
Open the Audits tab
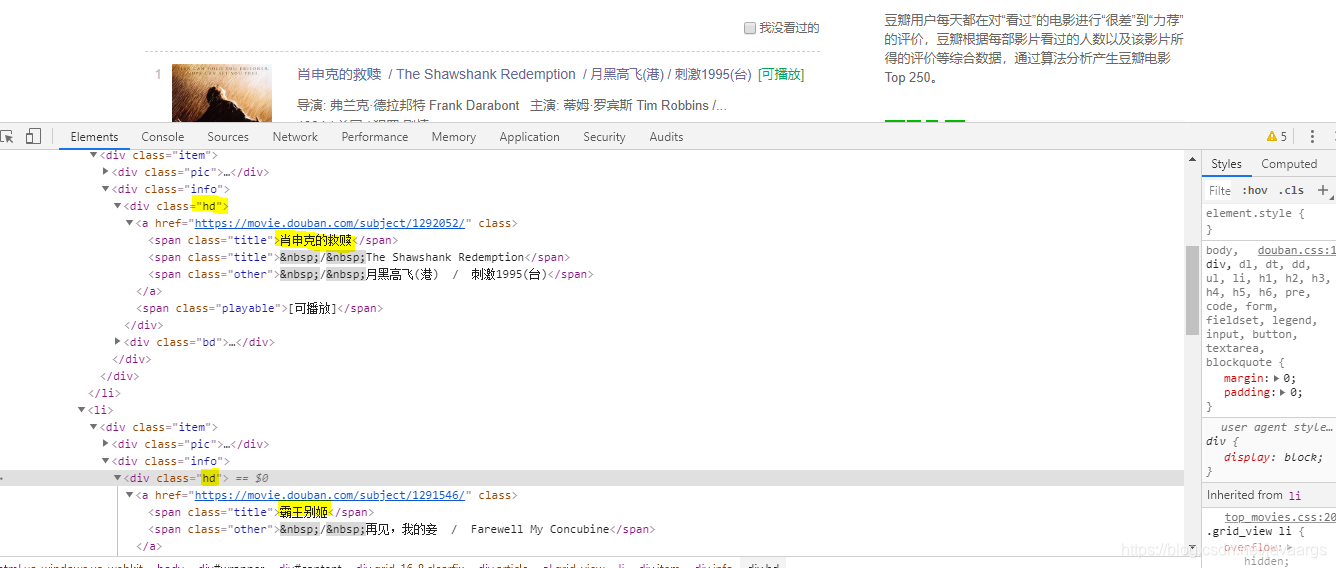click(666, 137)
